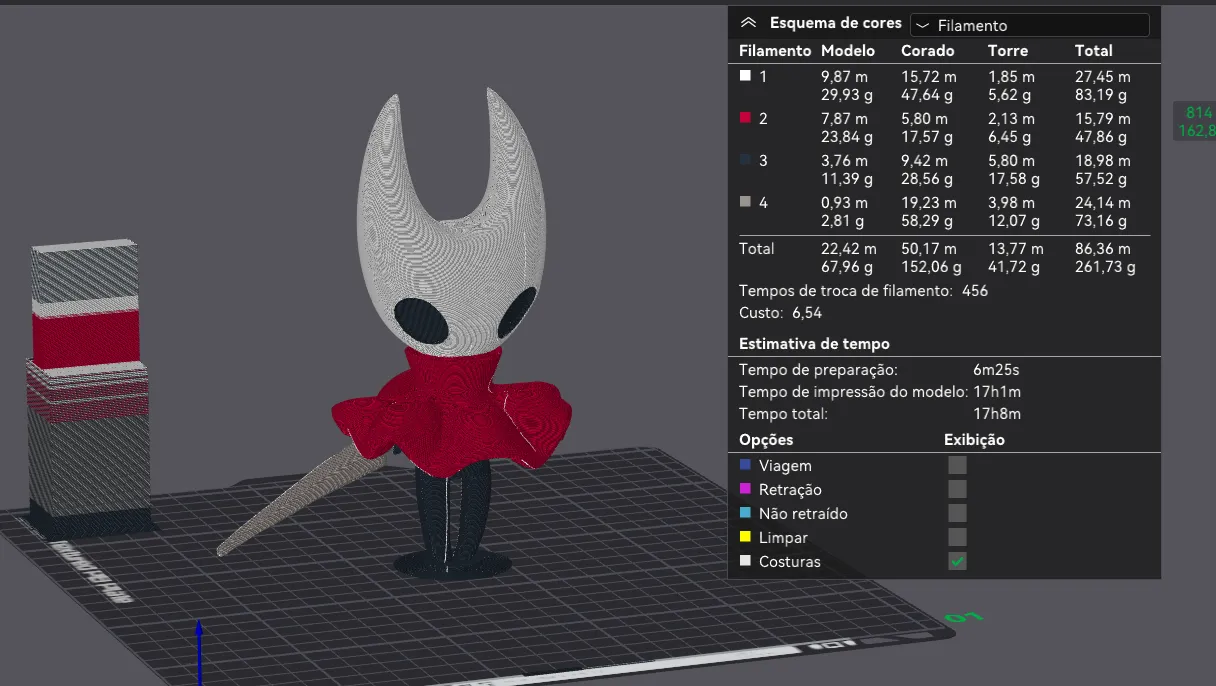Turn on the Não retraído checkbox
This screenshot has height=686, width=1216.
click(x=957, y=513)
